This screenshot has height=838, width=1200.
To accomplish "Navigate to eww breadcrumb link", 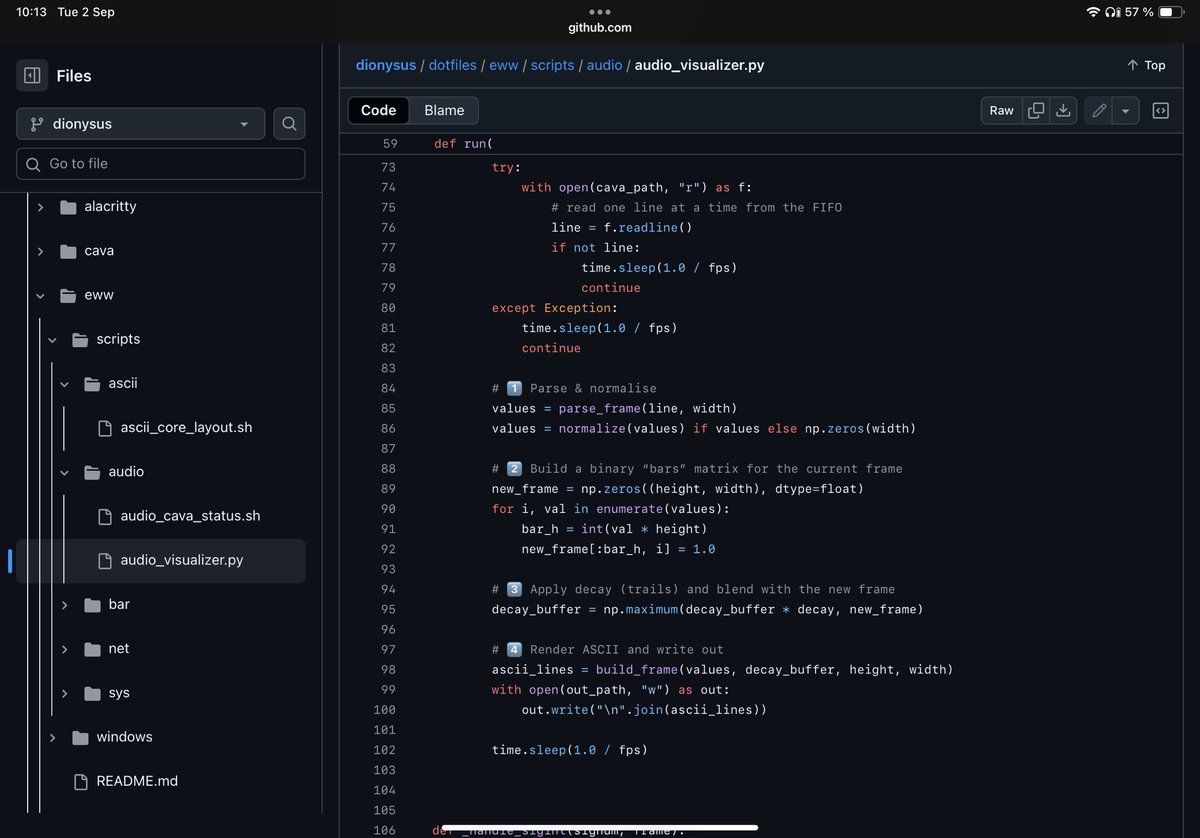I will 504,65.
